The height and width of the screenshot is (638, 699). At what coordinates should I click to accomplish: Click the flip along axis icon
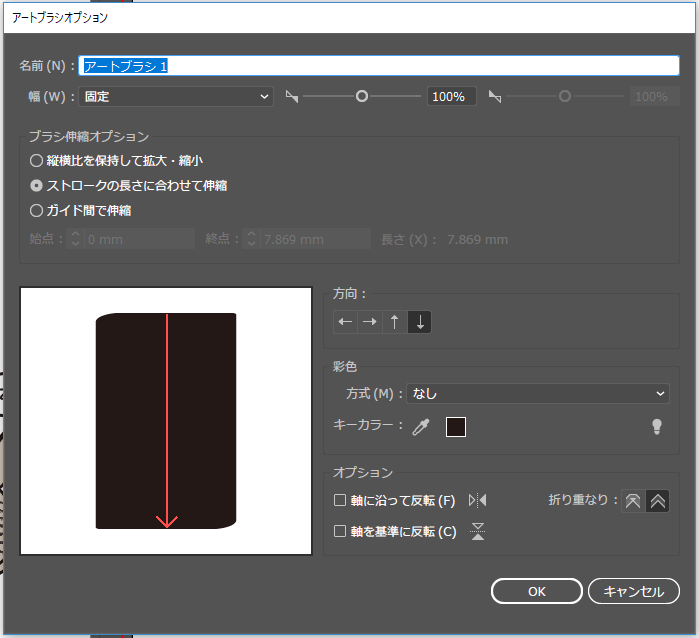[477, 500]
